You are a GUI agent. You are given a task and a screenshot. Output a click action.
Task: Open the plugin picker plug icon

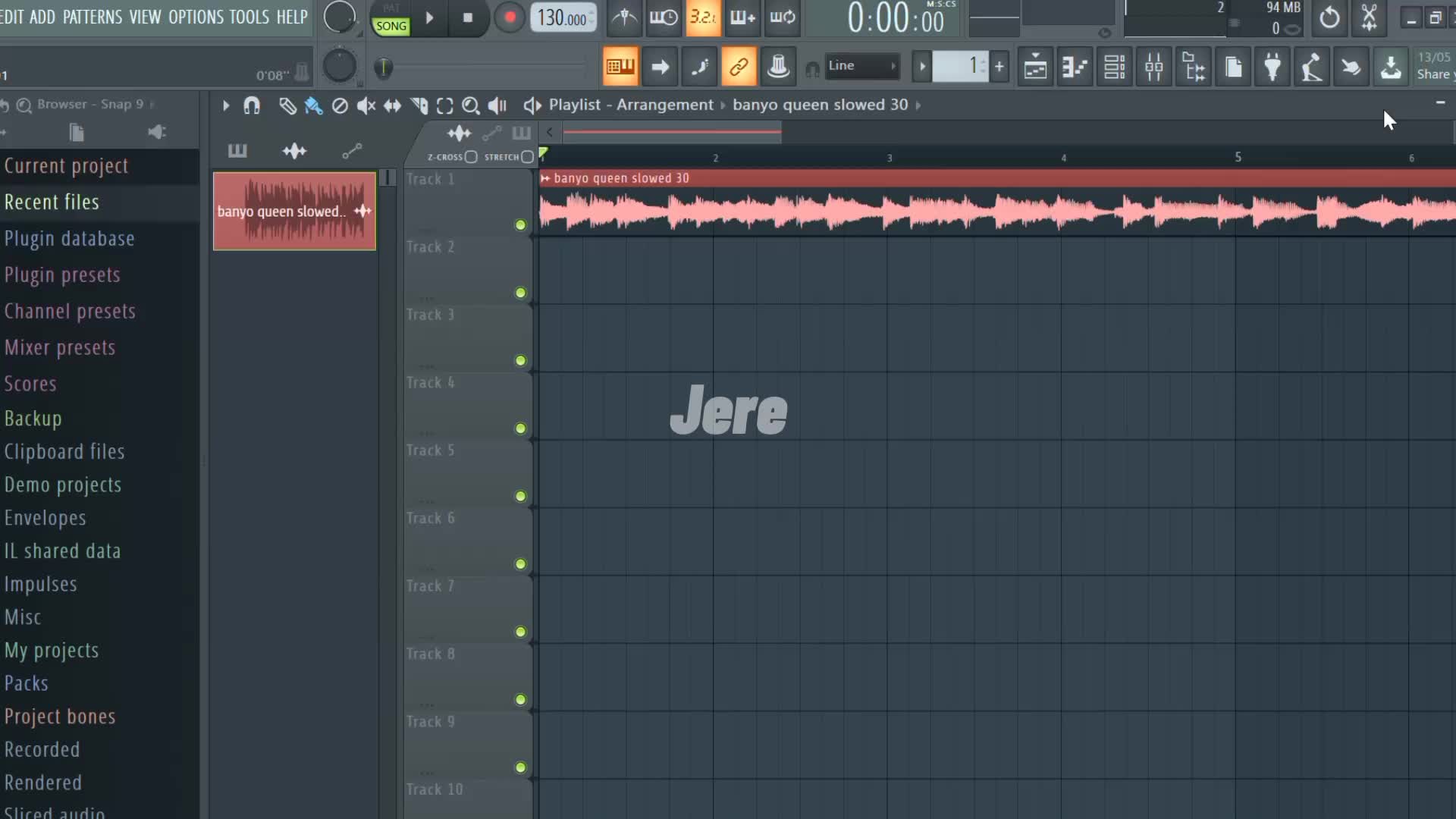pyautogui.click(x=1272, y=67)
